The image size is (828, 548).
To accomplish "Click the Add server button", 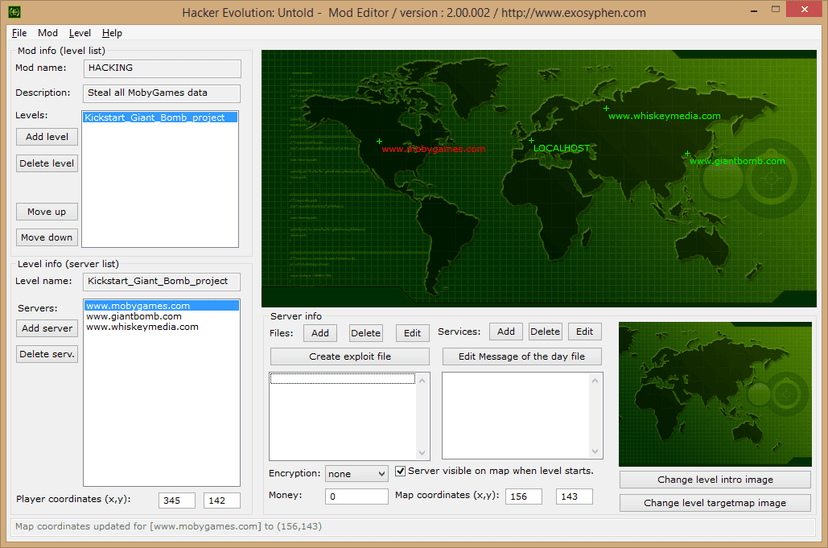I will pos(47,328).
